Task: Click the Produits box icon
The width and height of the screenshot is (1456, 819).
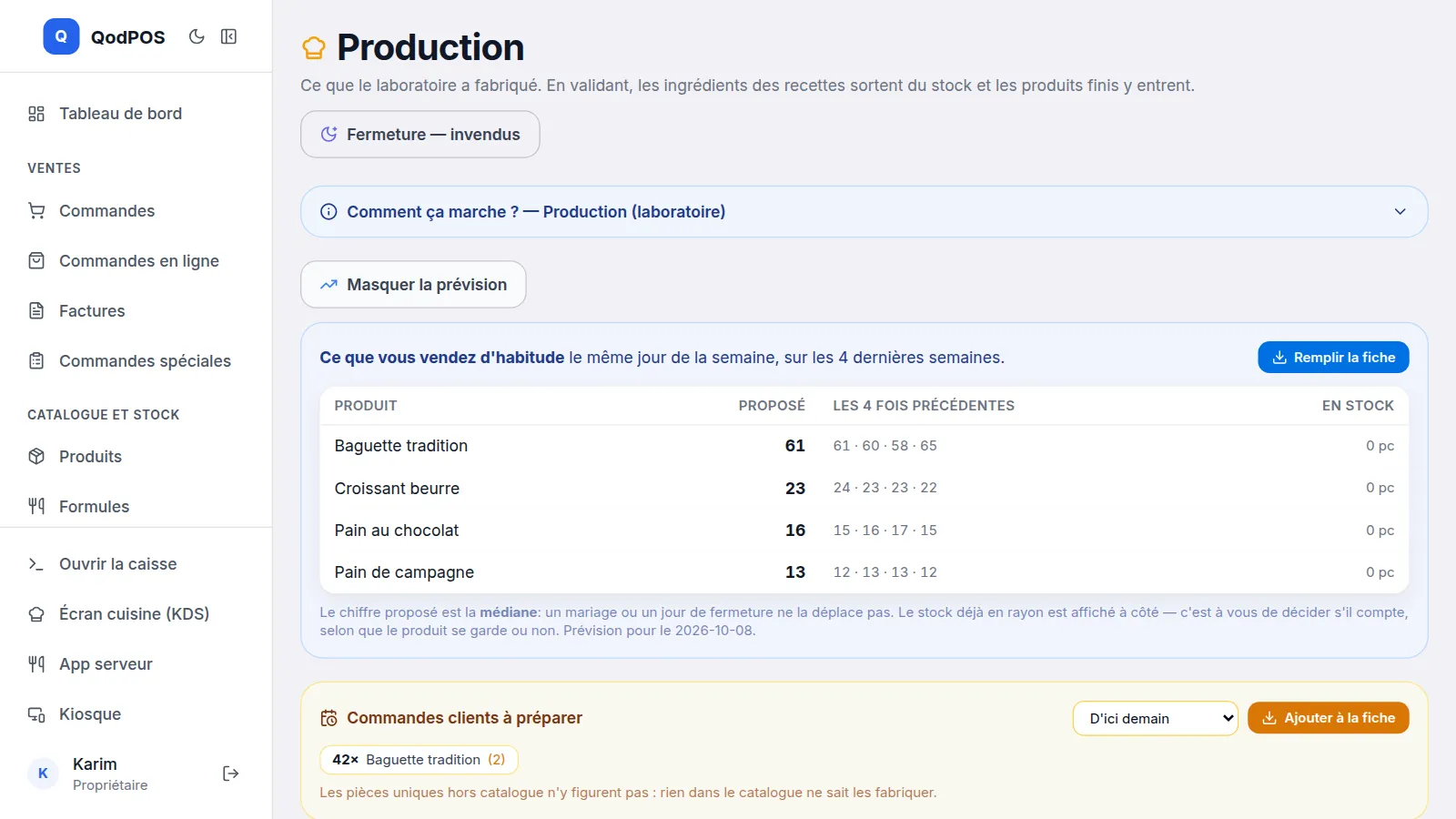Action: pos(36,457)
